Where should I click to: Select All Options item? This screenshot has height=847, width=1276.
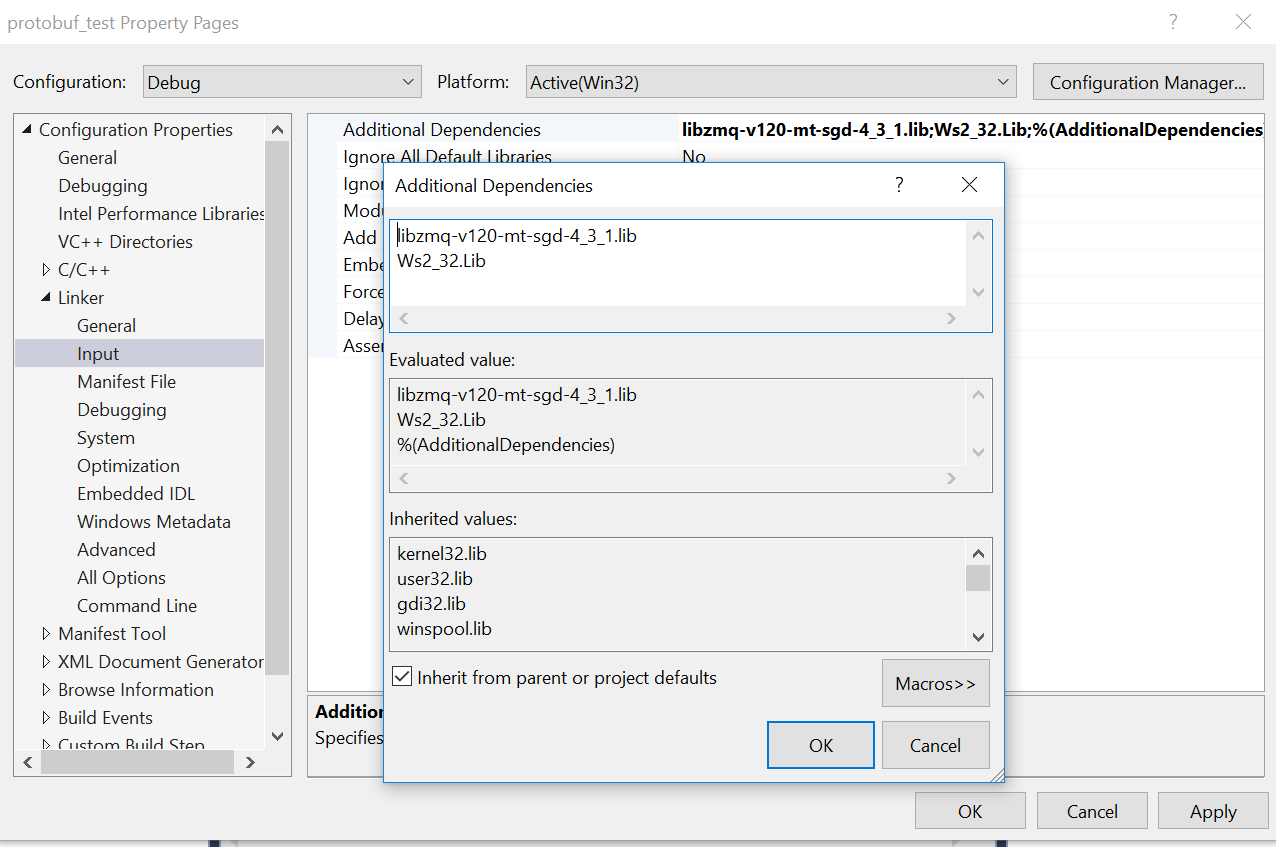(121, 578)
